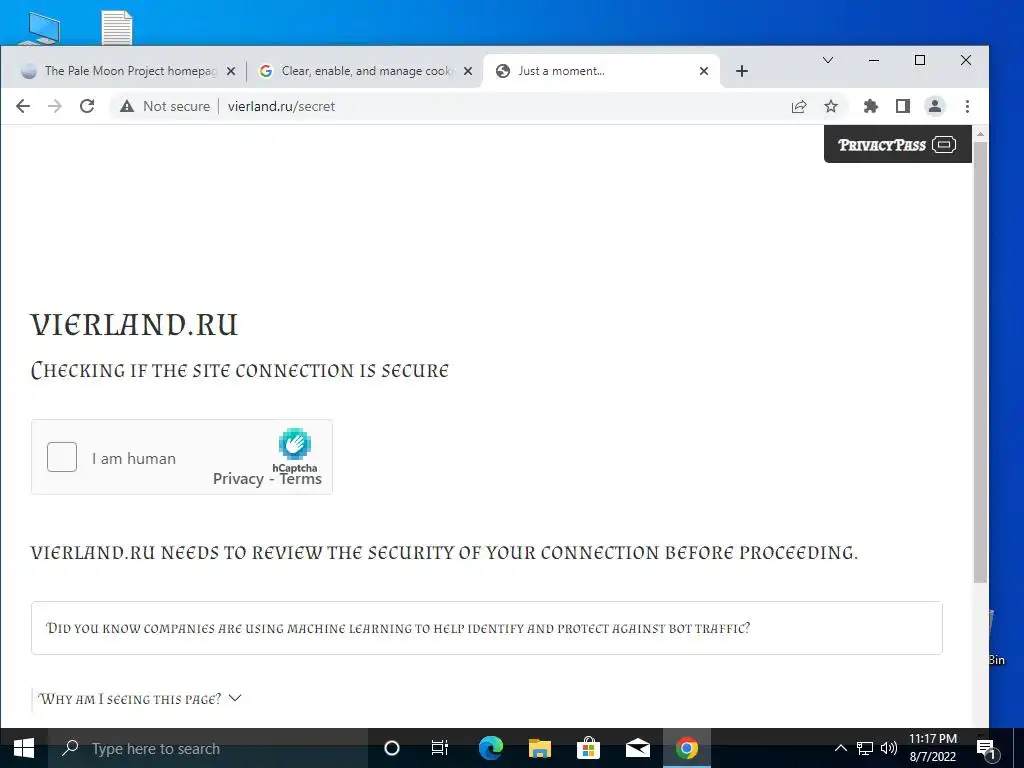Open the Mail app from taskbar
This screenshot has height=768, width=1024.
click(x=637, y=748)
